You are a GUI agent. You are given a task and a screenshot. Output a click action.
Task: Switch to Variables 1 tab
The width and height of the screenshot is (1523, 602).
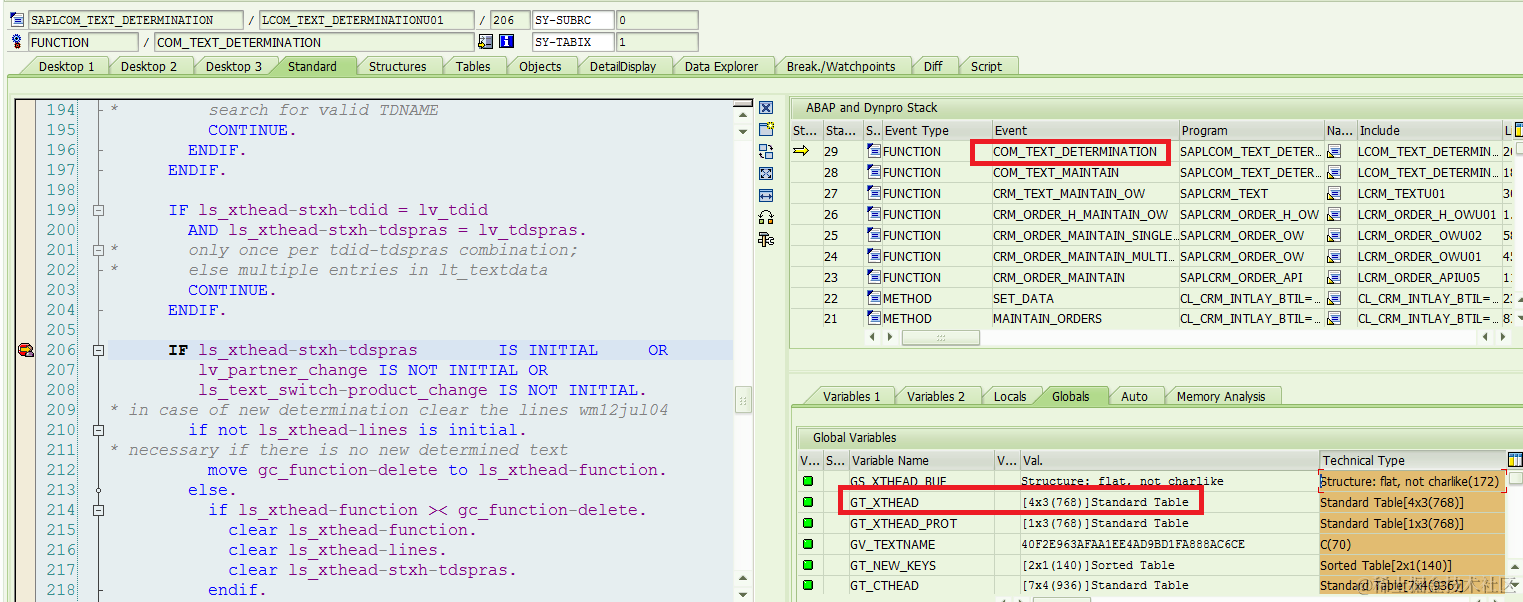[852, 396]
